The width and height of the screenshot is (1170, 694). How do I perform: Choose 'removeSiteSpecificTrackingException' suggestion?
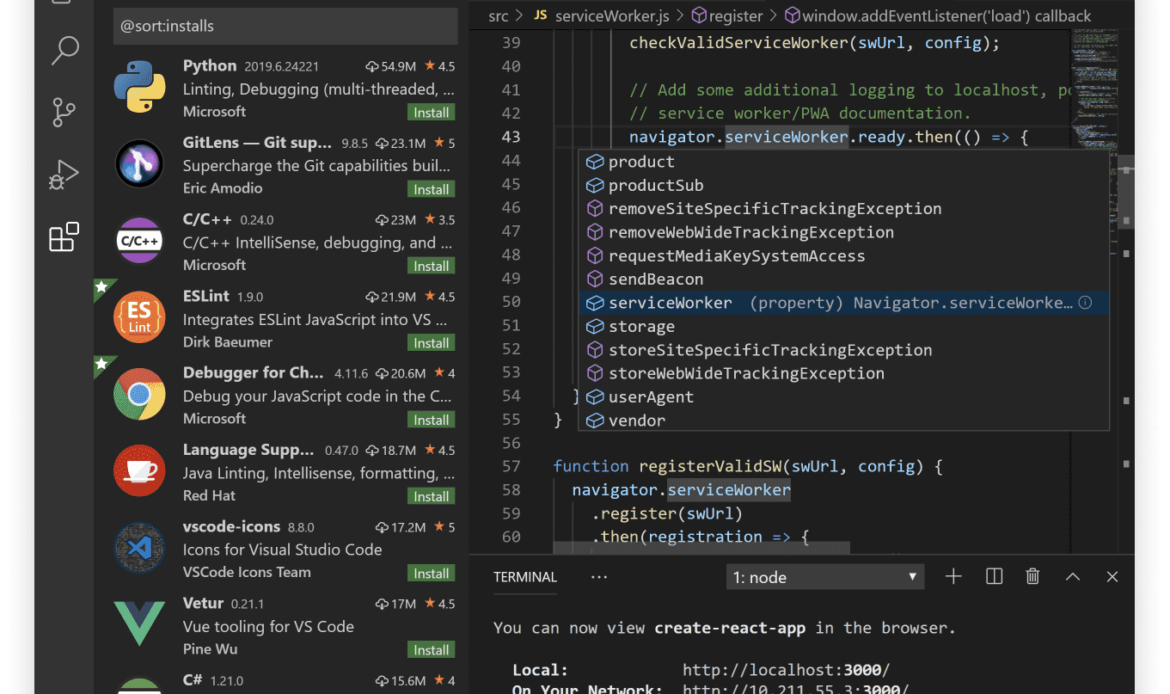(x=843, y=209)
